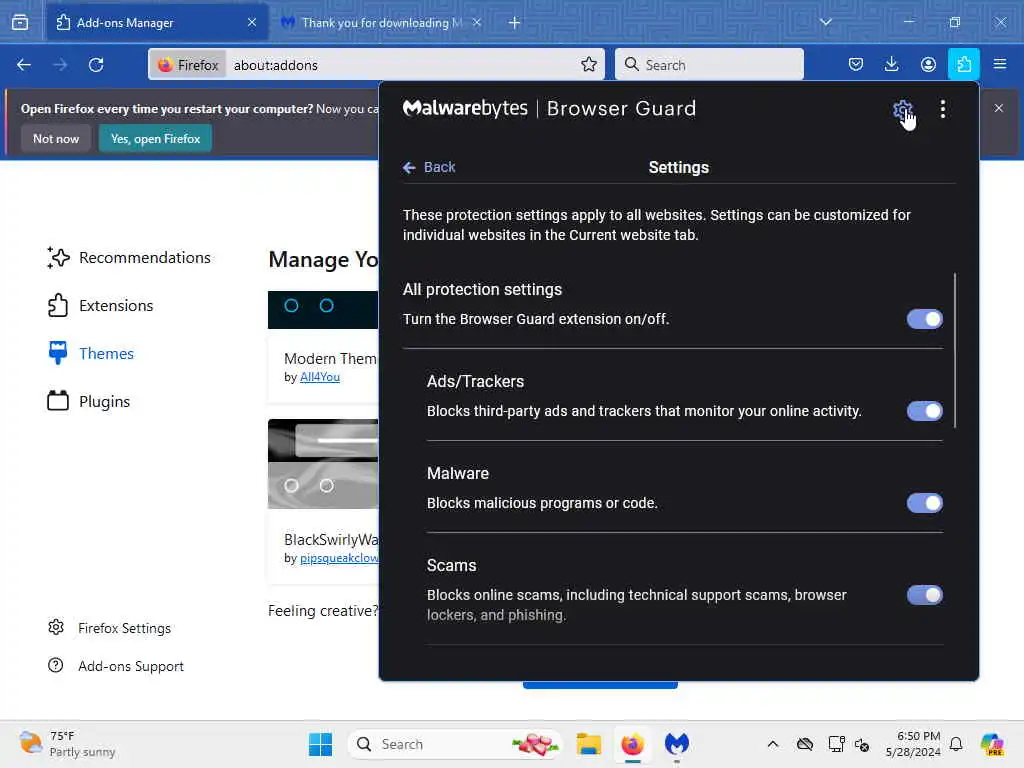Open Windows Start menu
The width and height of the screenshot is (1024, 768).
[320, 744]
